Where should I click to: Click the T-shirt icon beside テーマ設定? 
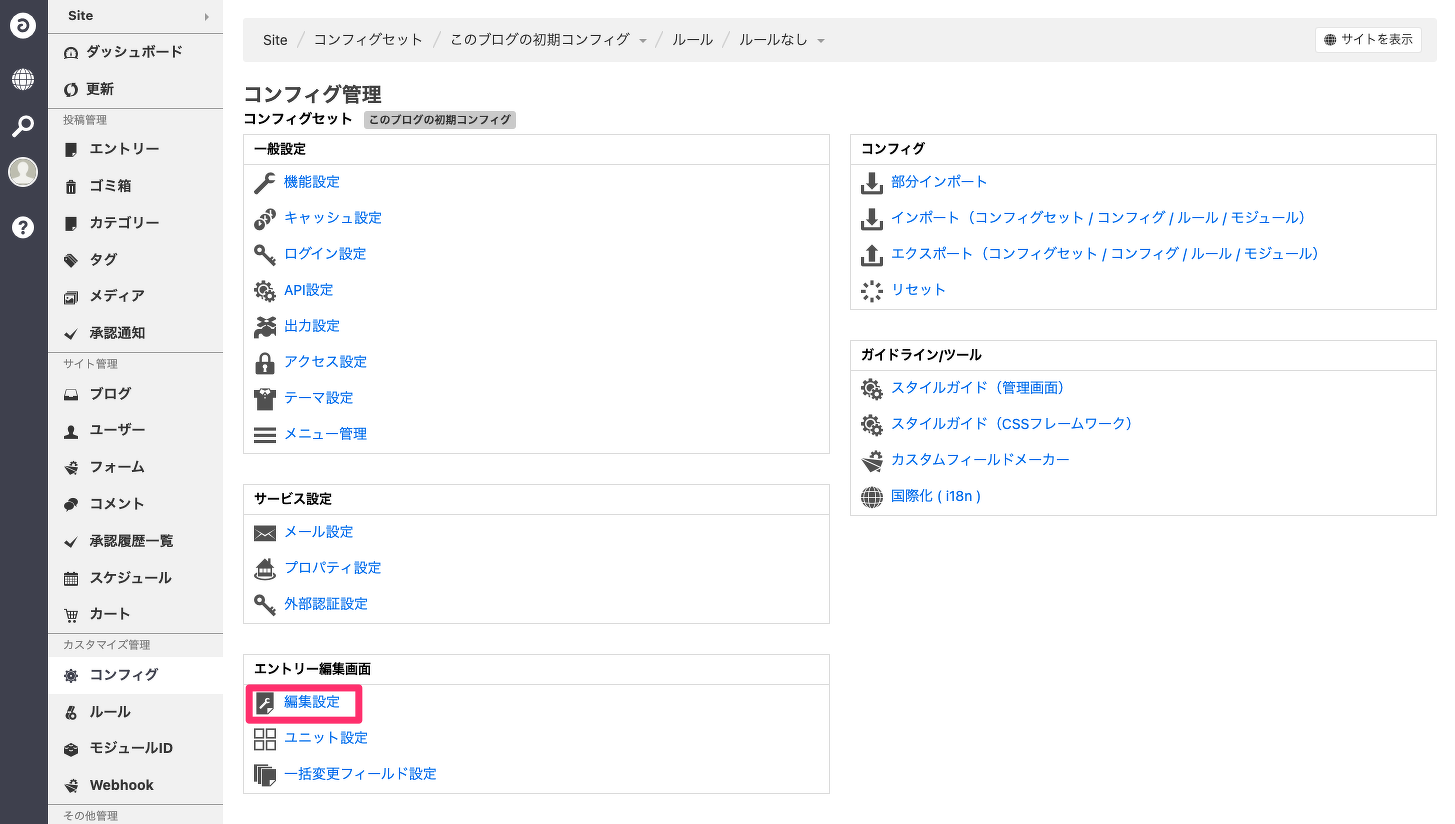click(x=264, y=398)
